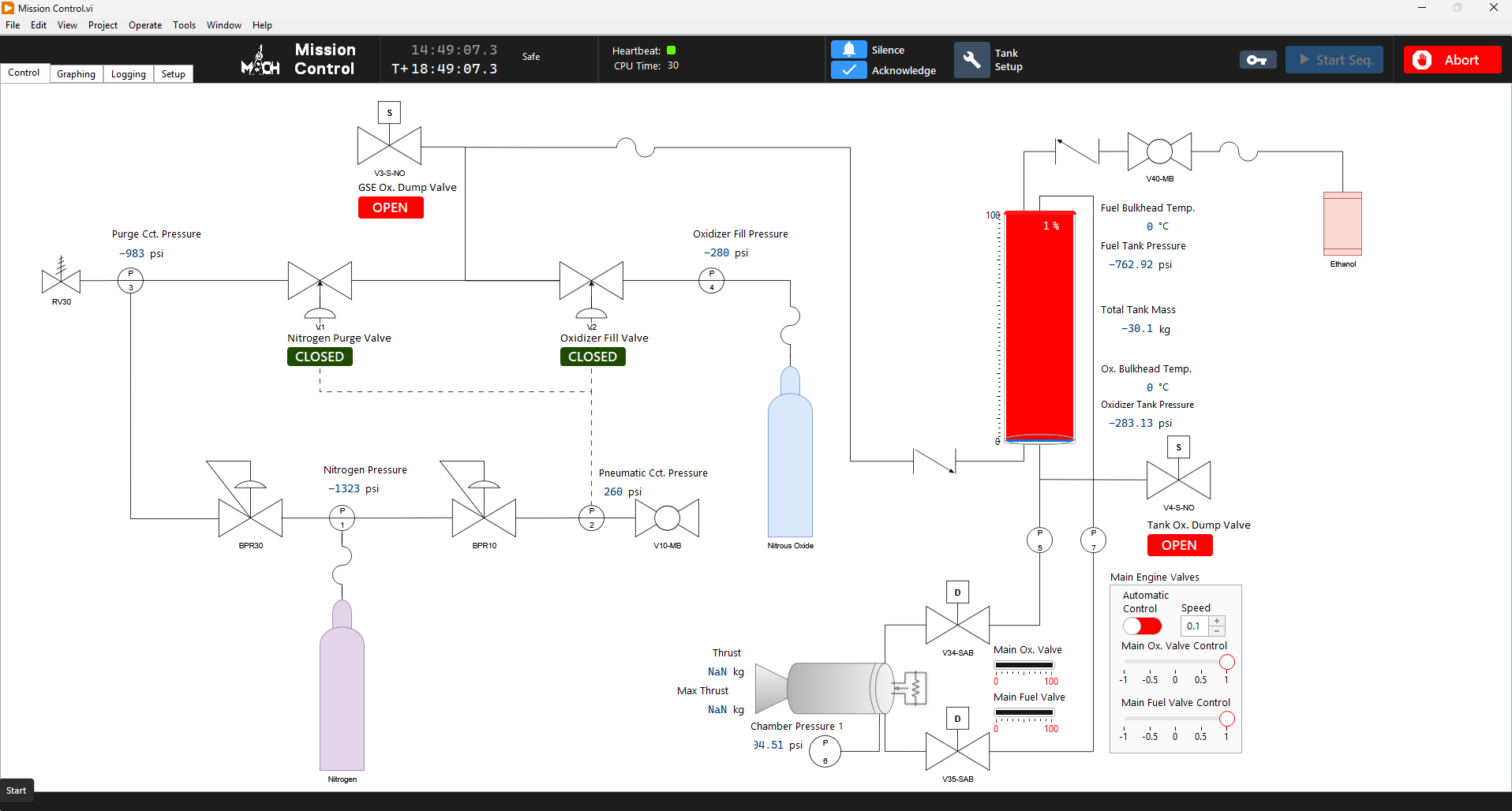Click the Start Seq. button
The height and width of the screenshot is (811, 1512).
[x=1334, y=59]
